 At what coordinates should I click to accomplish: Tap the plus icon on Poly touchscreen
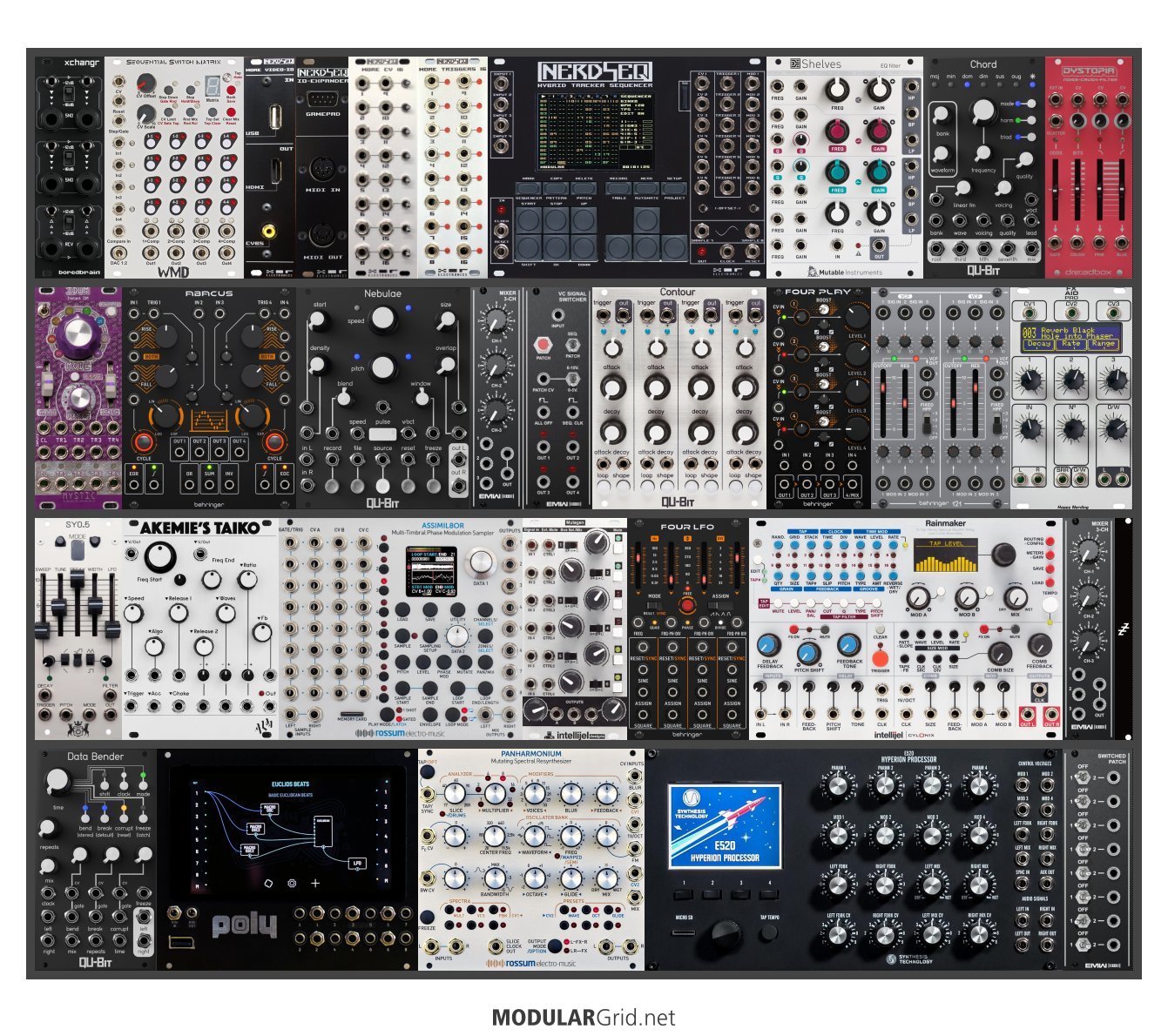click(x=315, y=883)
